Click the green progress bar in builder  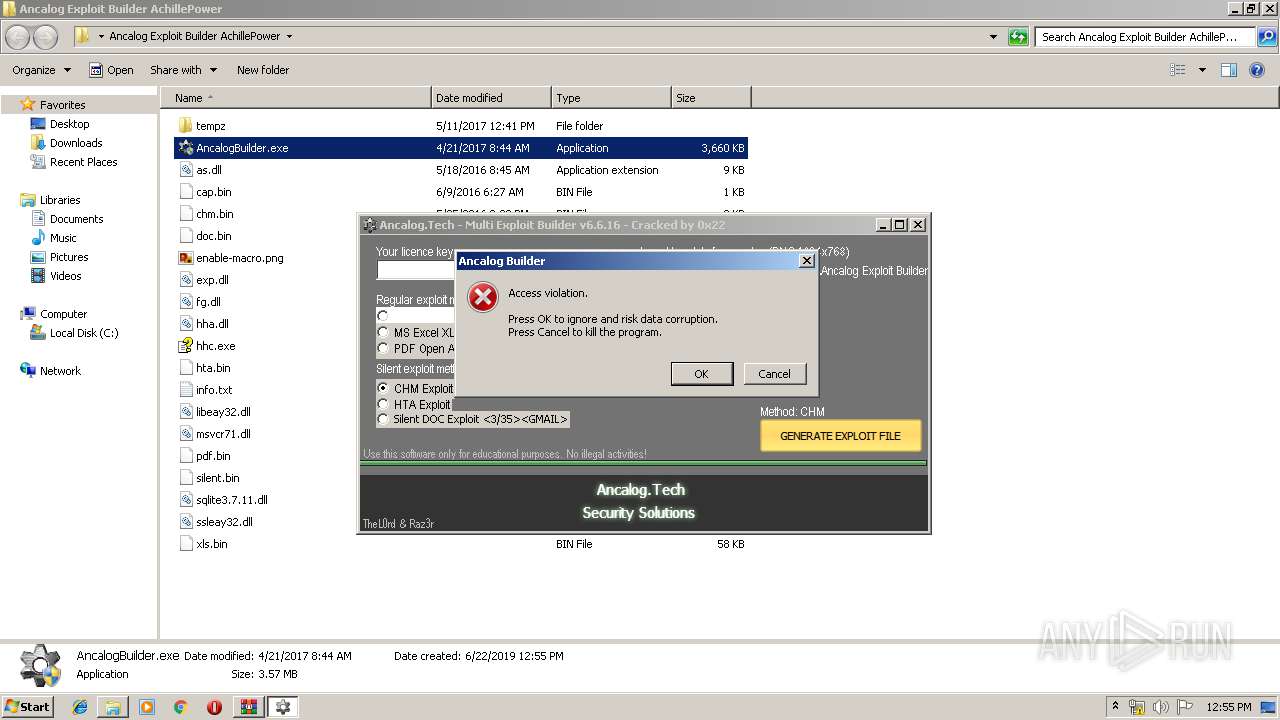tap(644, 463)
